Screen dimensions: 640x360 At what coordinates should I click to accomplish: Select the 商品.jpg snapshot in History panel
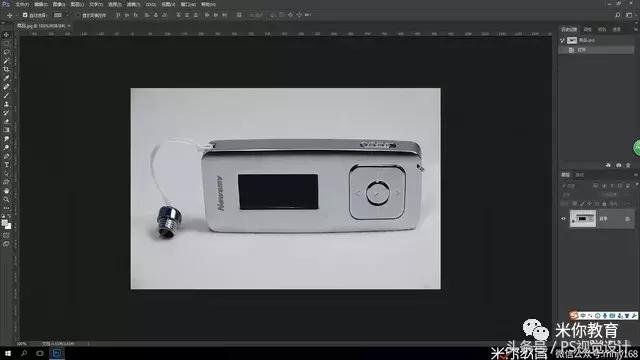click(596, 40)
